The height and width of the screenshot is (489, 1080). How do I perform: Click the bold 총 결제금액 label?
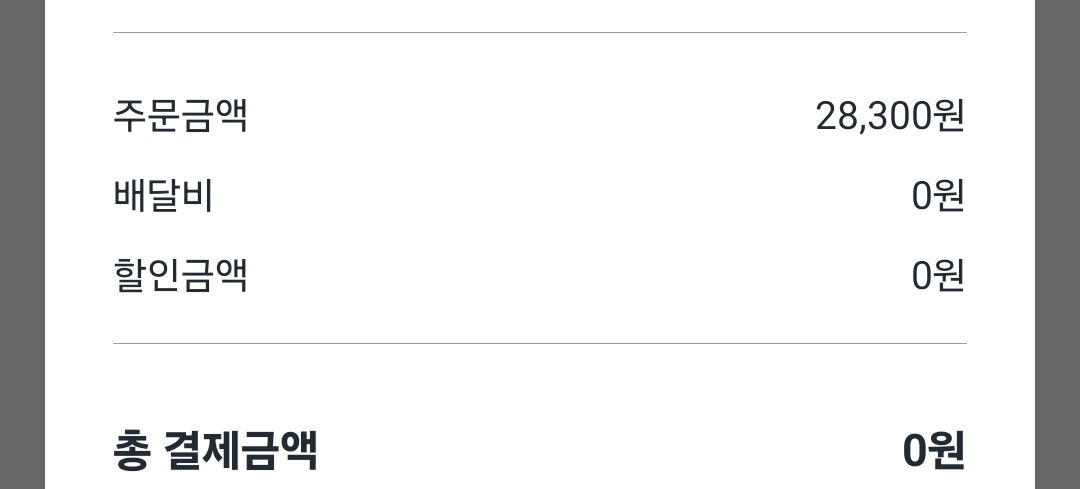(215, 450)
